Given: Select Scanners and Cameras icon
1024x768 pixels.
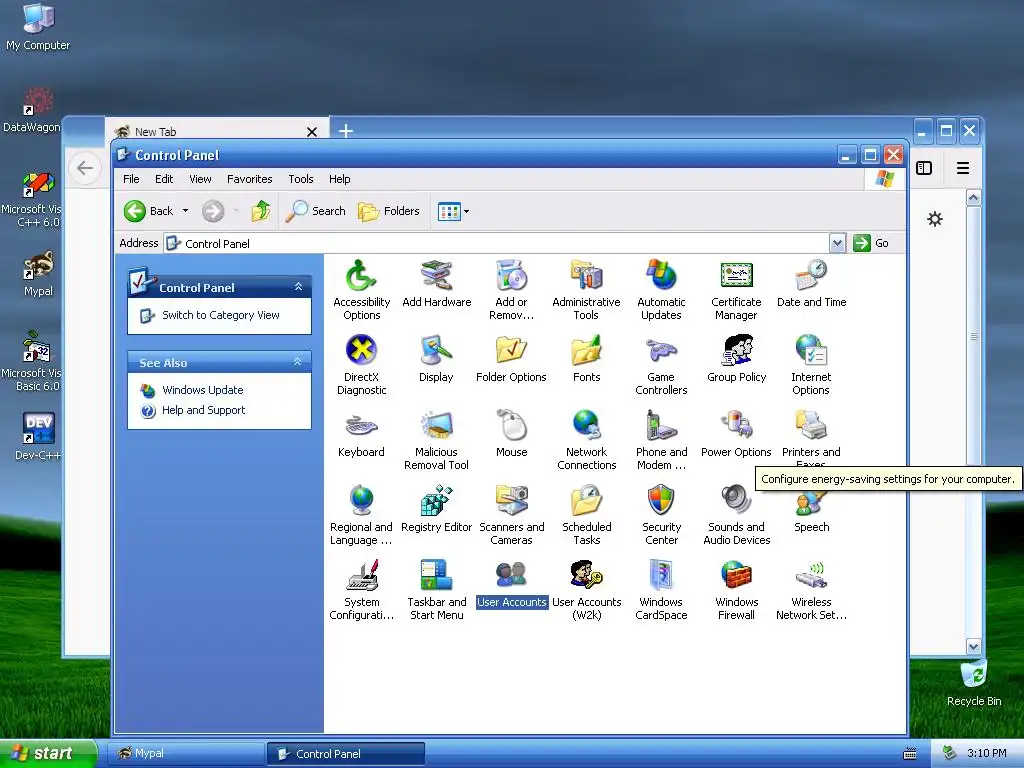Looking at the screenshot, I should [x=511, y=515].
